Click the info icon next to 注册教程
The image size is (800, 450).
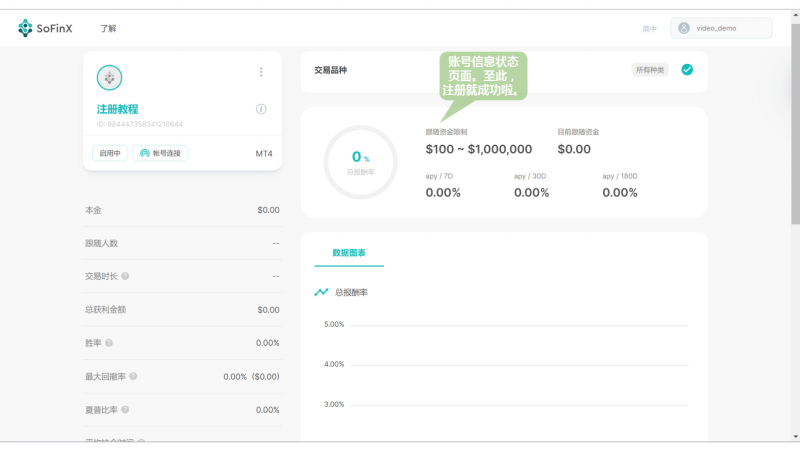pyautogui.click(x=261, y=109)
